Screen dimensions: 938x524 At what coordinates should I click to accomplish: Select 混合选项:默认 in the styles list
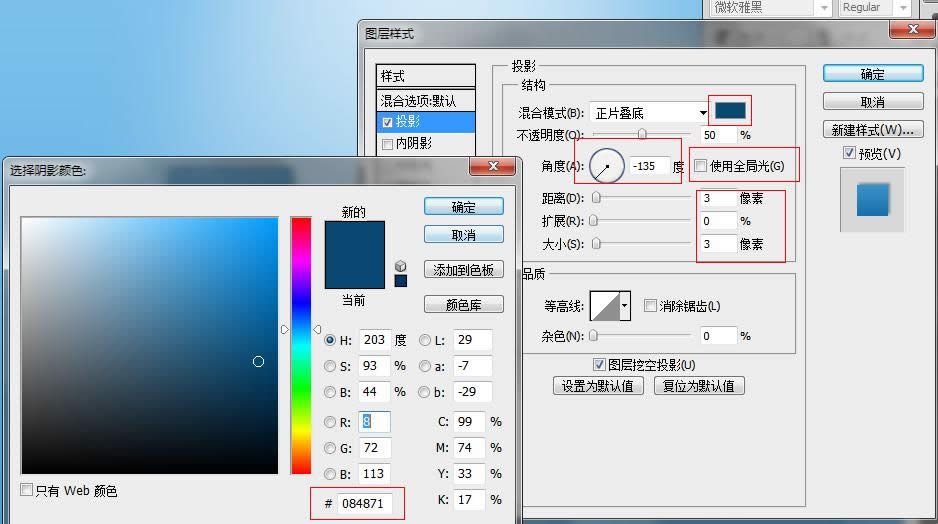pyautogui.click(x=418, y=100)
